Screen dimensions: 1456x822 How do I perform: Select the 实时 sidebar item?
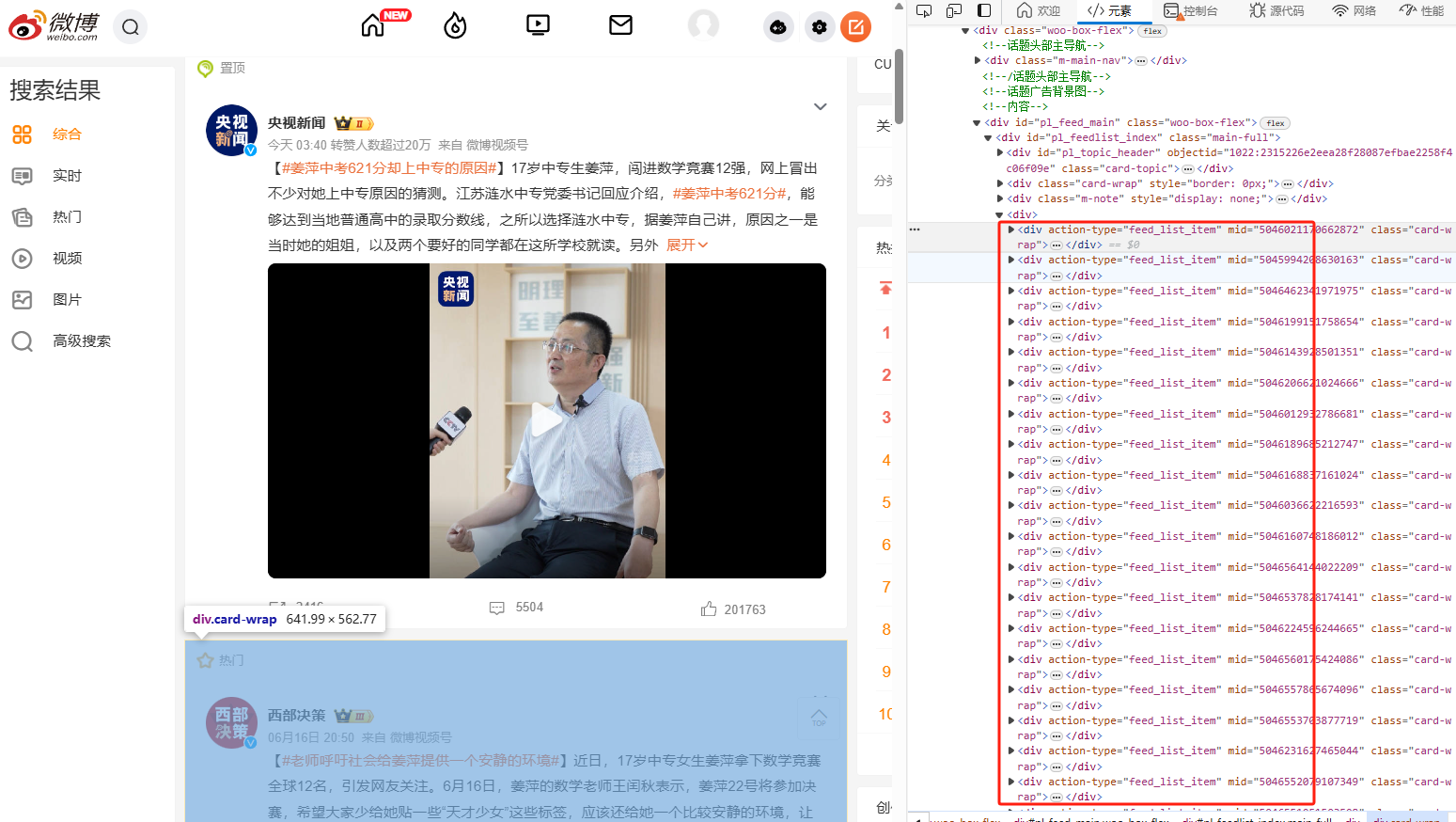[67, 176]
